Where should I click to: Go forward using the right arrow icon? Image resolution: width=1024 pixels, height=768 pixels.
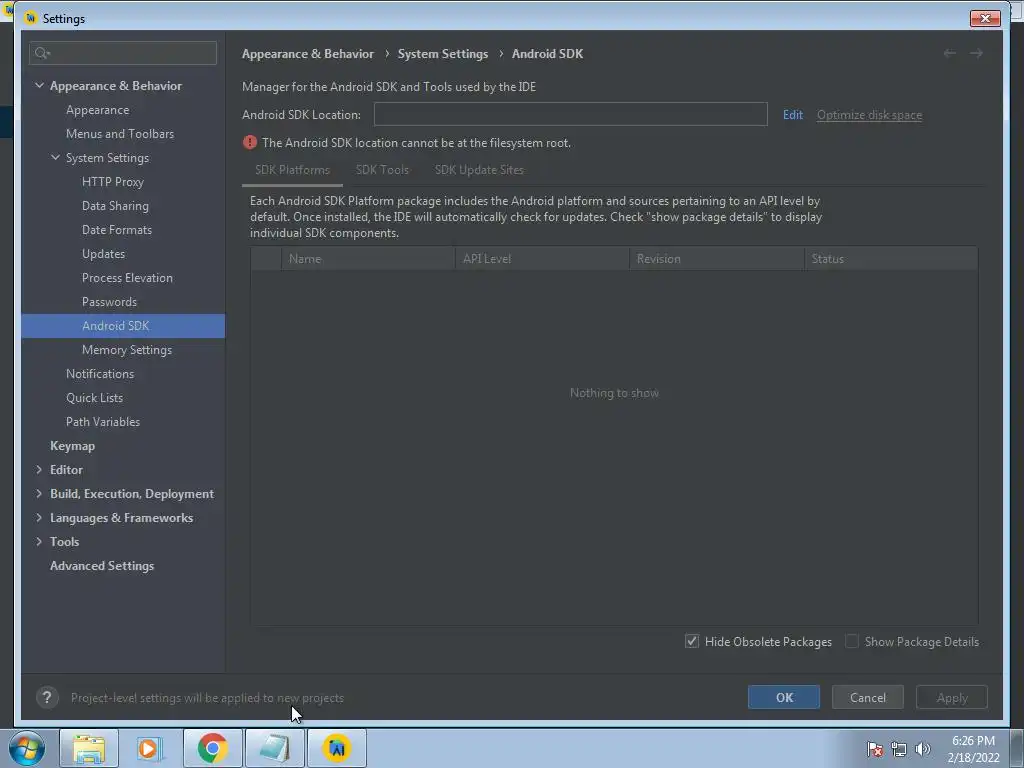tap(976, 54)
